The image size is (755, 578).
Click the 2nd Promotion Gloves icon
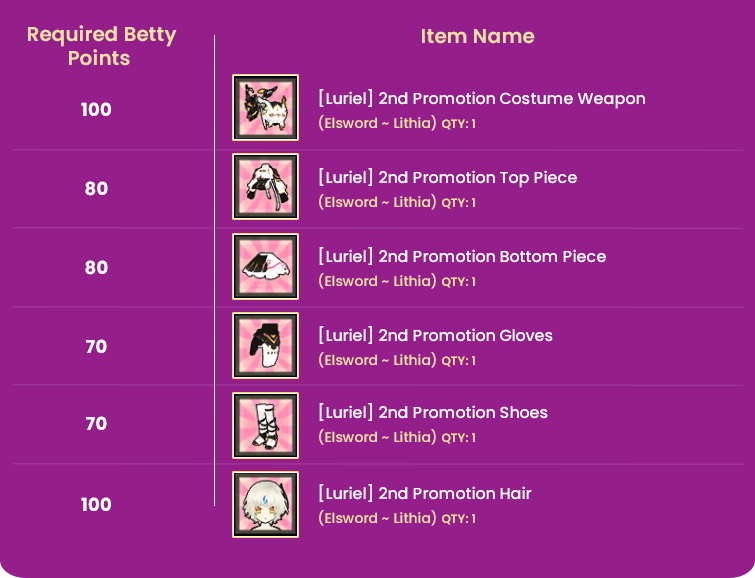tap(265, 346)
